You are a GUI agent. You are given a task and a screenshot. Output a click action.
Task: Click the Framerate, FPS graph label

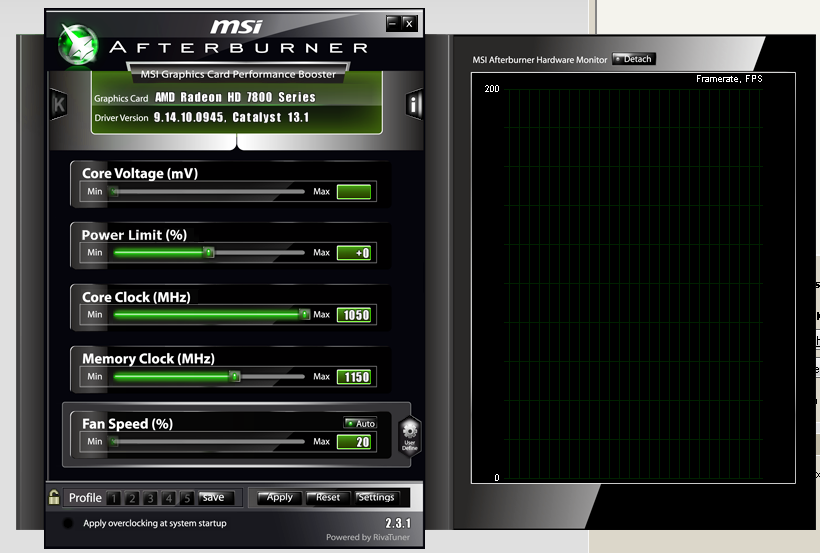(729, 79)
